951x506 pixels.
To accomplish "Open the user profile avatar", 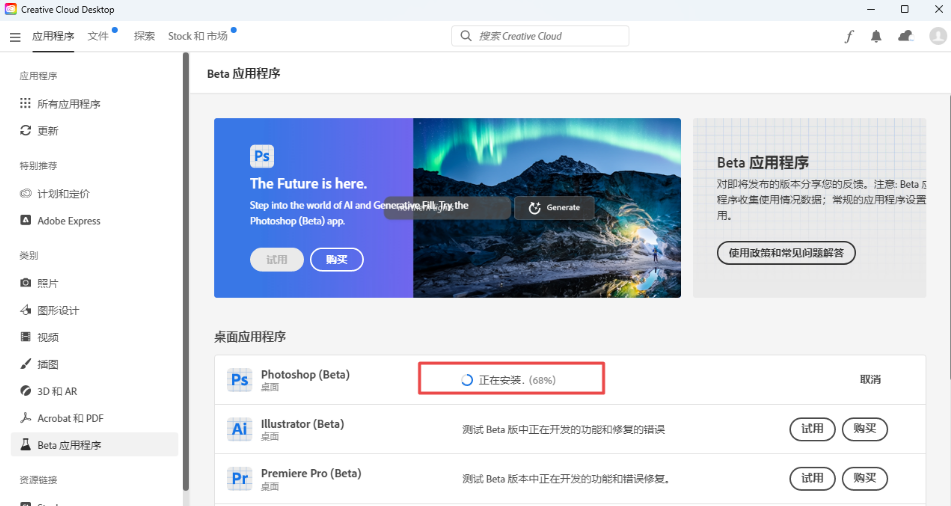I will [x=937, y=36].
